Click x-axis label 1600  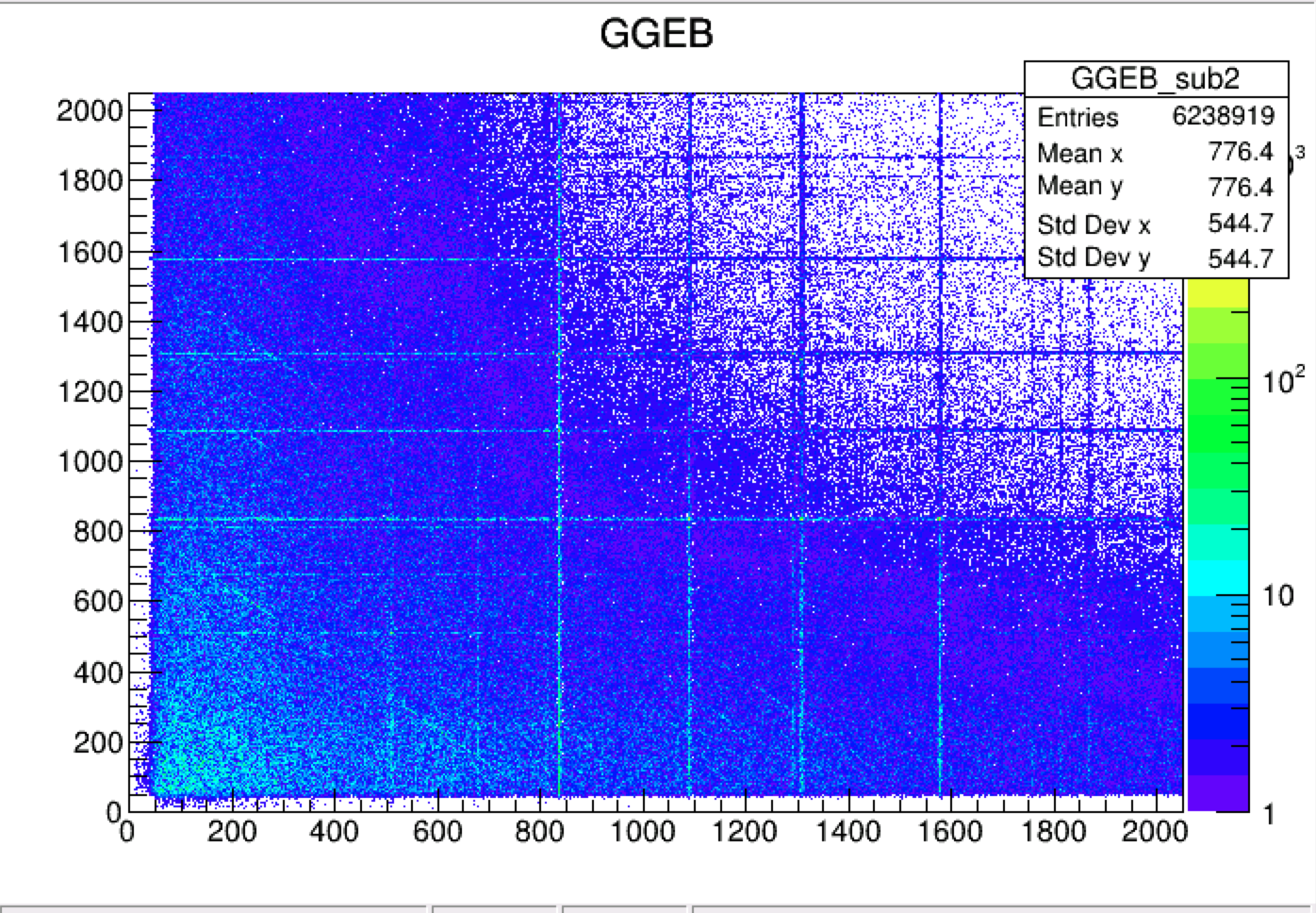point(951,833)
